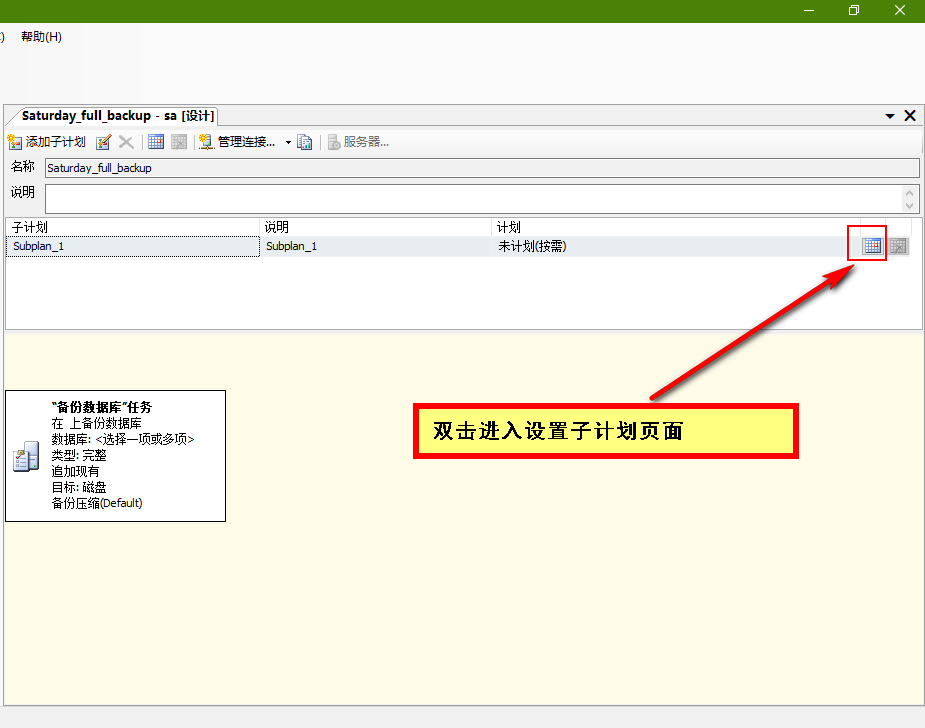Click the toolbar subplan schedule calendar icon
Image resolution: width=925 pixels, height=728 pixels.
point(156,142)
